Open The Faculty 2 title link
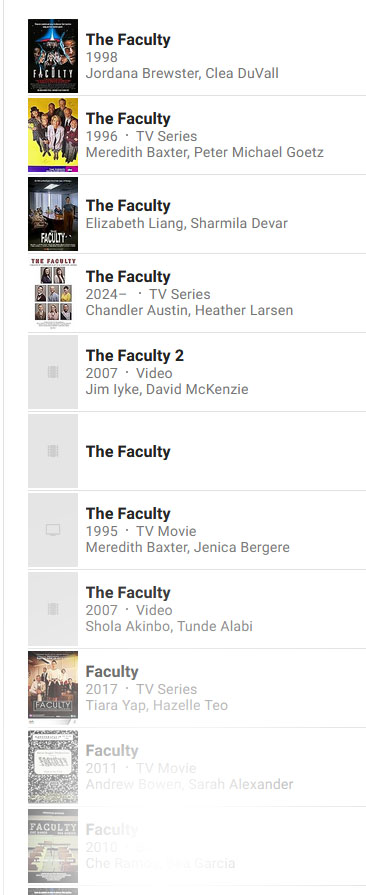This screenshot has height=895, width=366. click(x=135, y=356)
